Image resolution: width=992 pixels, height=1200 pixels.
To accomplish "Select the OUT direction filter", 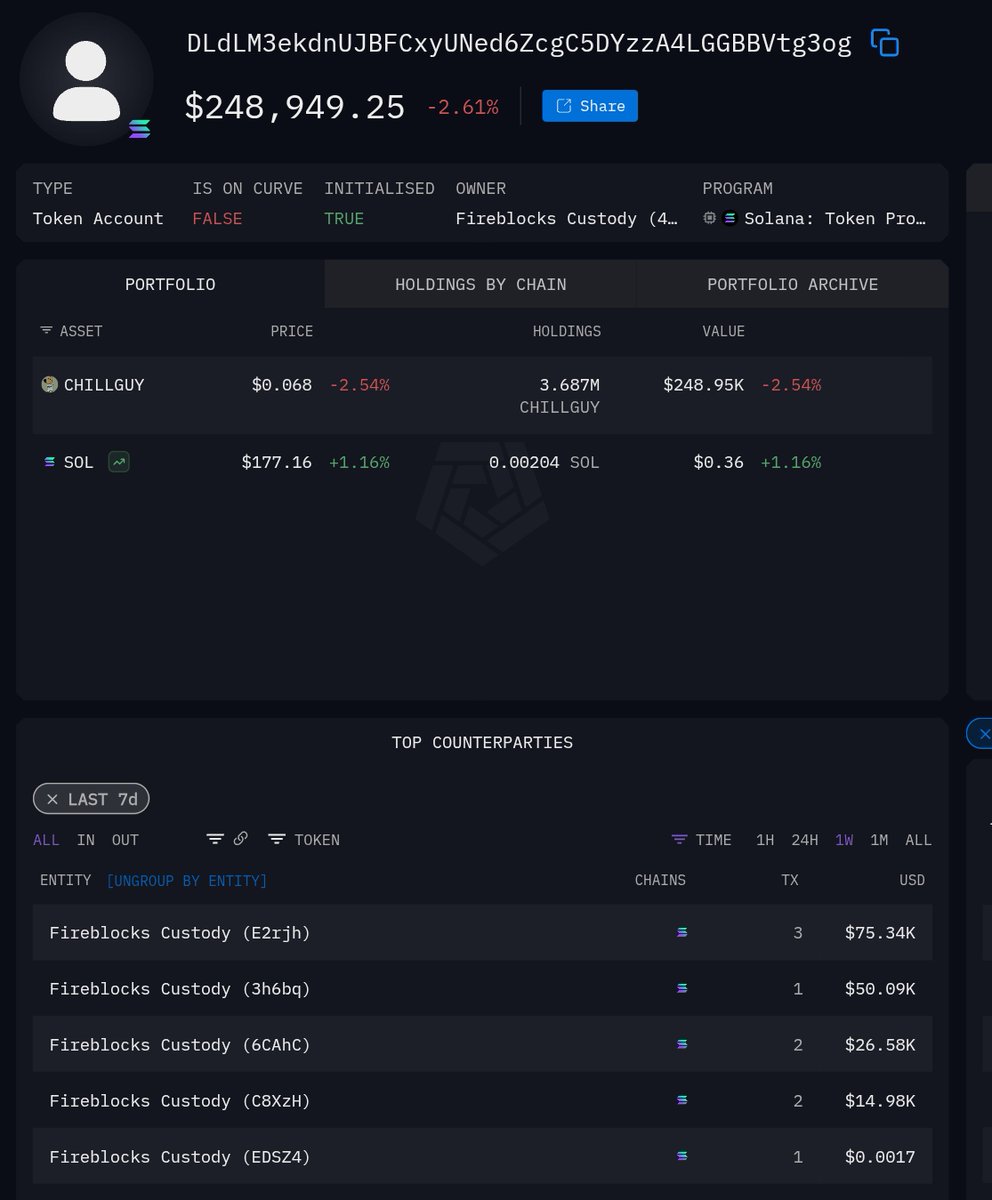I will pos(125,840).
